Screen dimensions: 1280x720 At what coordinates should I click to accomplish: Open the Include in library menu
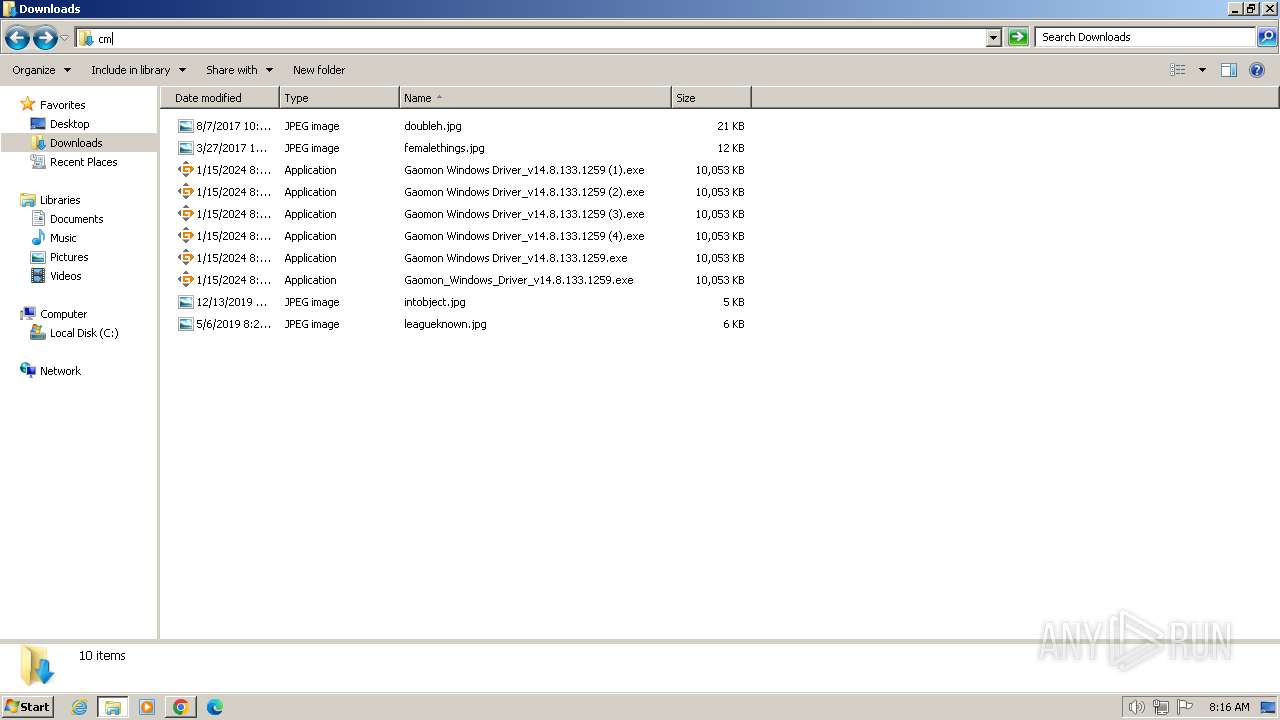(x=138, y=70)
